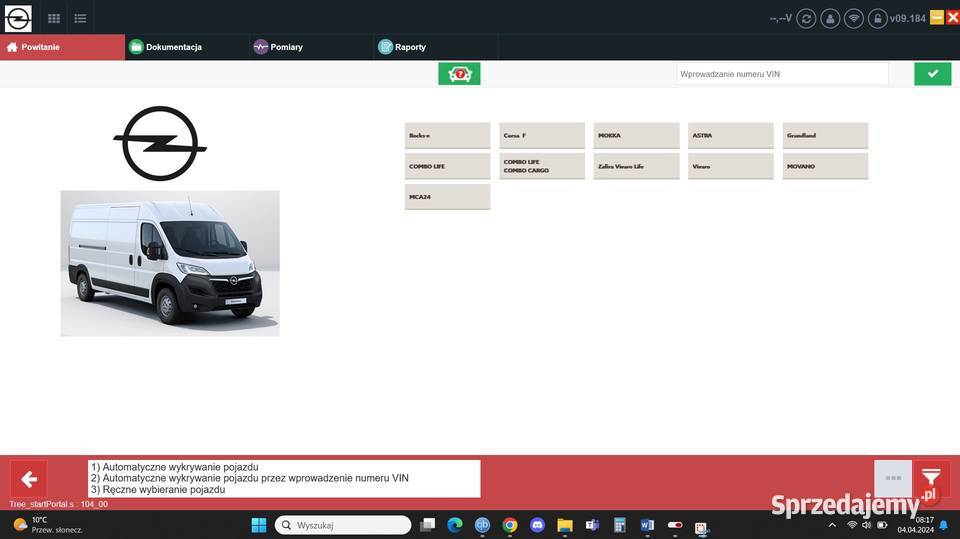The image size is (960, 539).
Task: Open the red toggle app on taskbar
Action: click(x=675, y=525)
